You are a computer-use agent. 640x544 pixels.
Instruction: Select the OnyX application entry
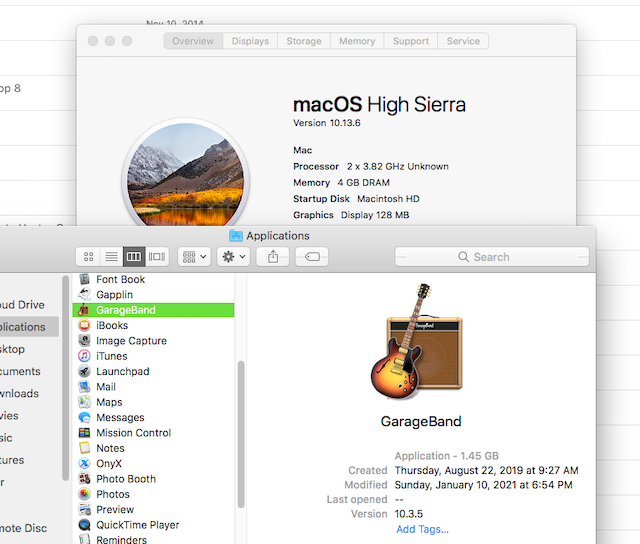108,464
